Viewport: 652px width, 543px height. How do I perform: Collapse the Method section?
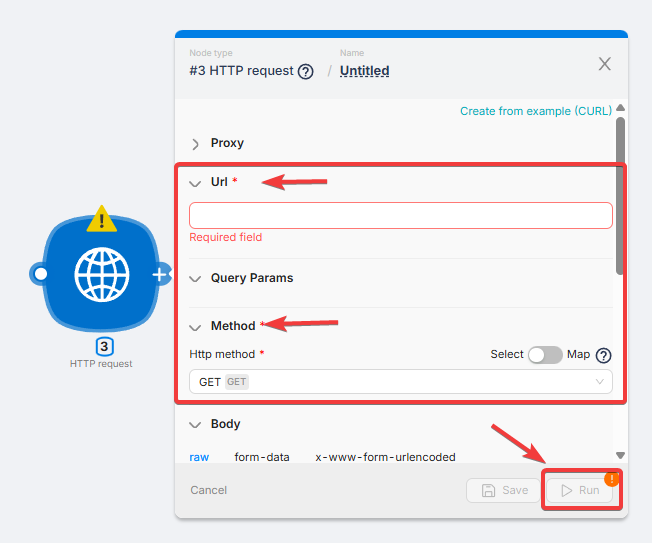tap(196, 326)
